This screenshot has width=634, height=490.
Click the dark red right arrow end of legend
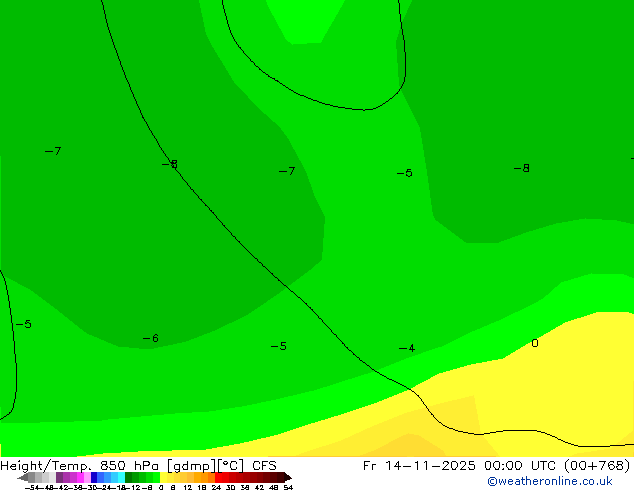point(284,477)
